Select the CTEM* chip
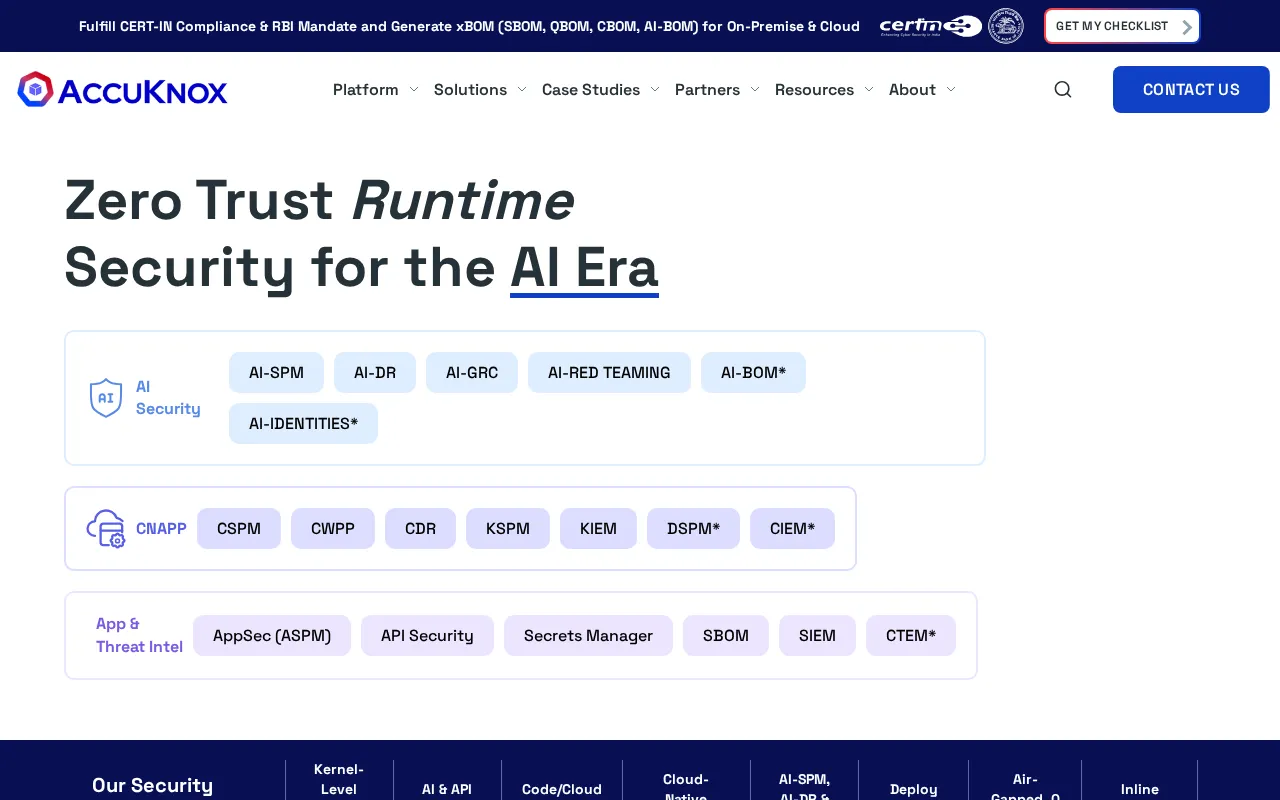 tap(911, 636)
